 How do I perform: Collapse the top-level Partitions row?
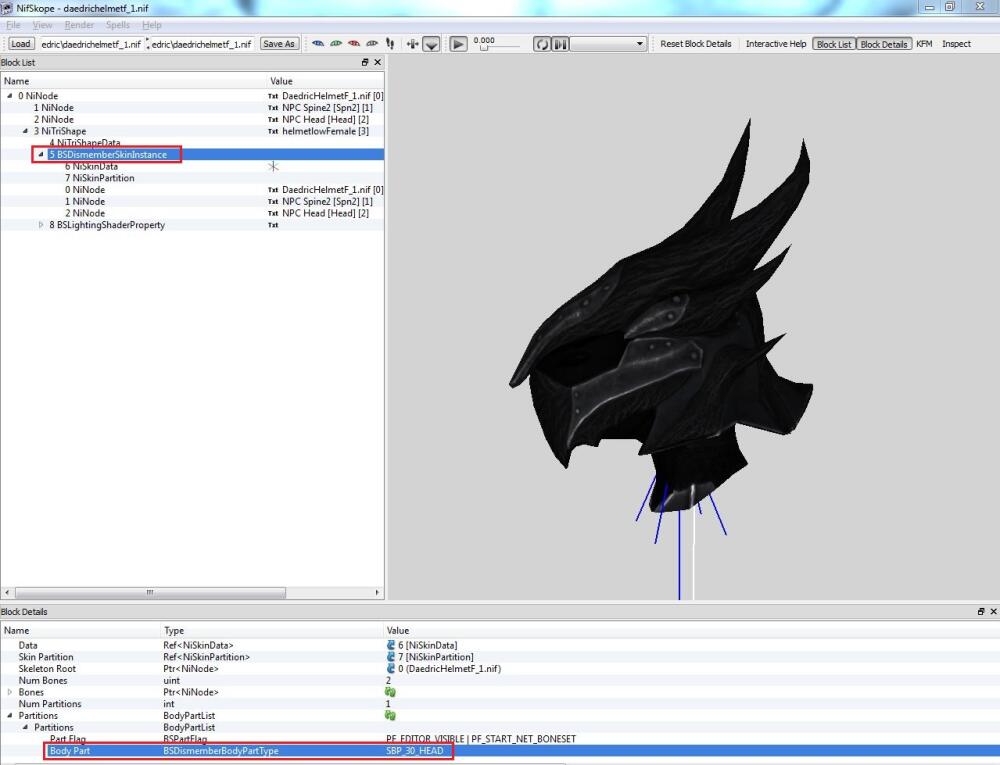click(x=10, y=715)
